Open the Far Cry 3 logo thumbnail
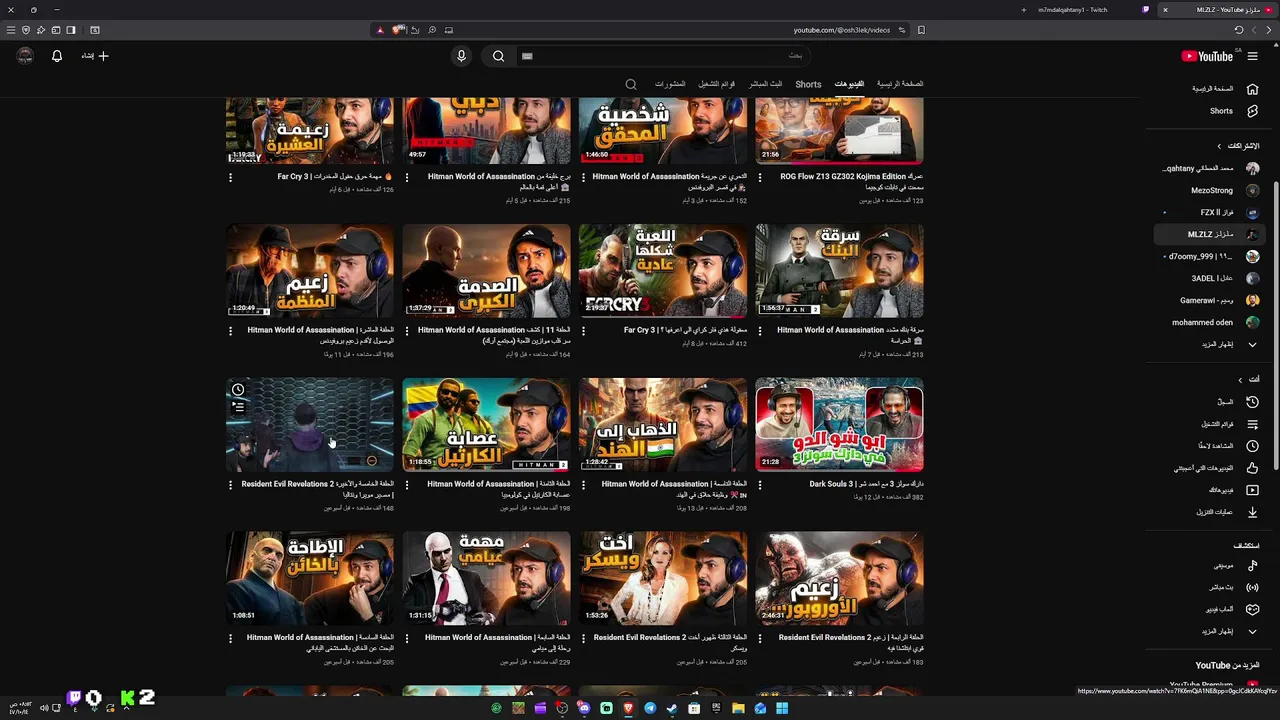The height and width of the screenshot is (720, 1280). tap(663, 271)
